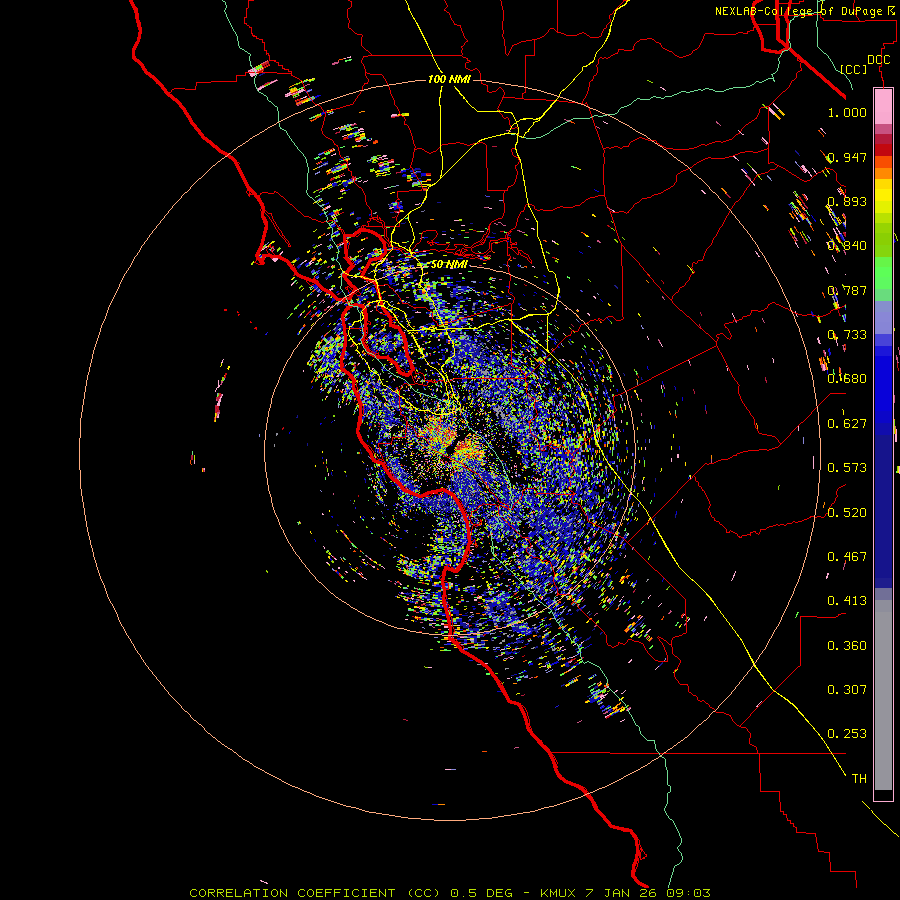The width and height of the screenshot is (900, 900).
Task: Click the 0.360 legend value
Action: click(x=847, y=646)
